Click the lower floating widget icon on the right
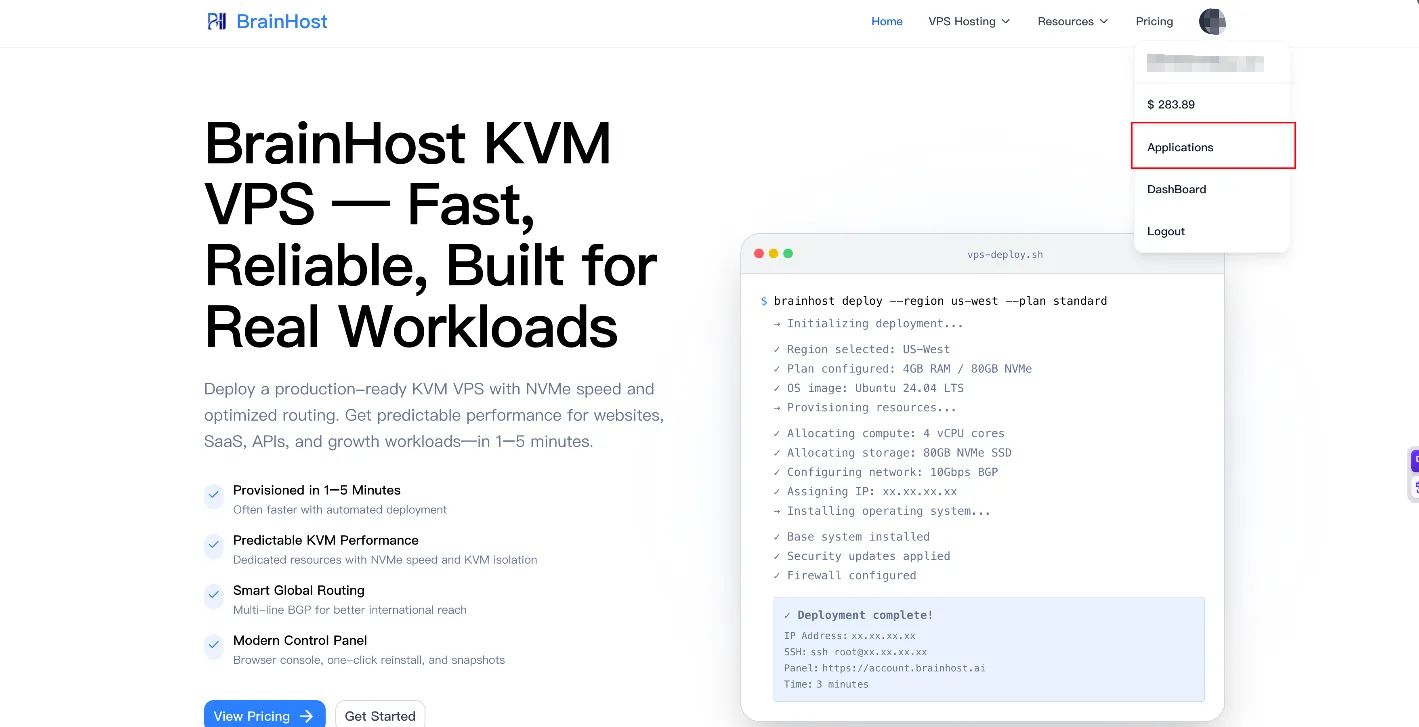This screenshot has width=1419, height=727. click(x=1413, y=488)
